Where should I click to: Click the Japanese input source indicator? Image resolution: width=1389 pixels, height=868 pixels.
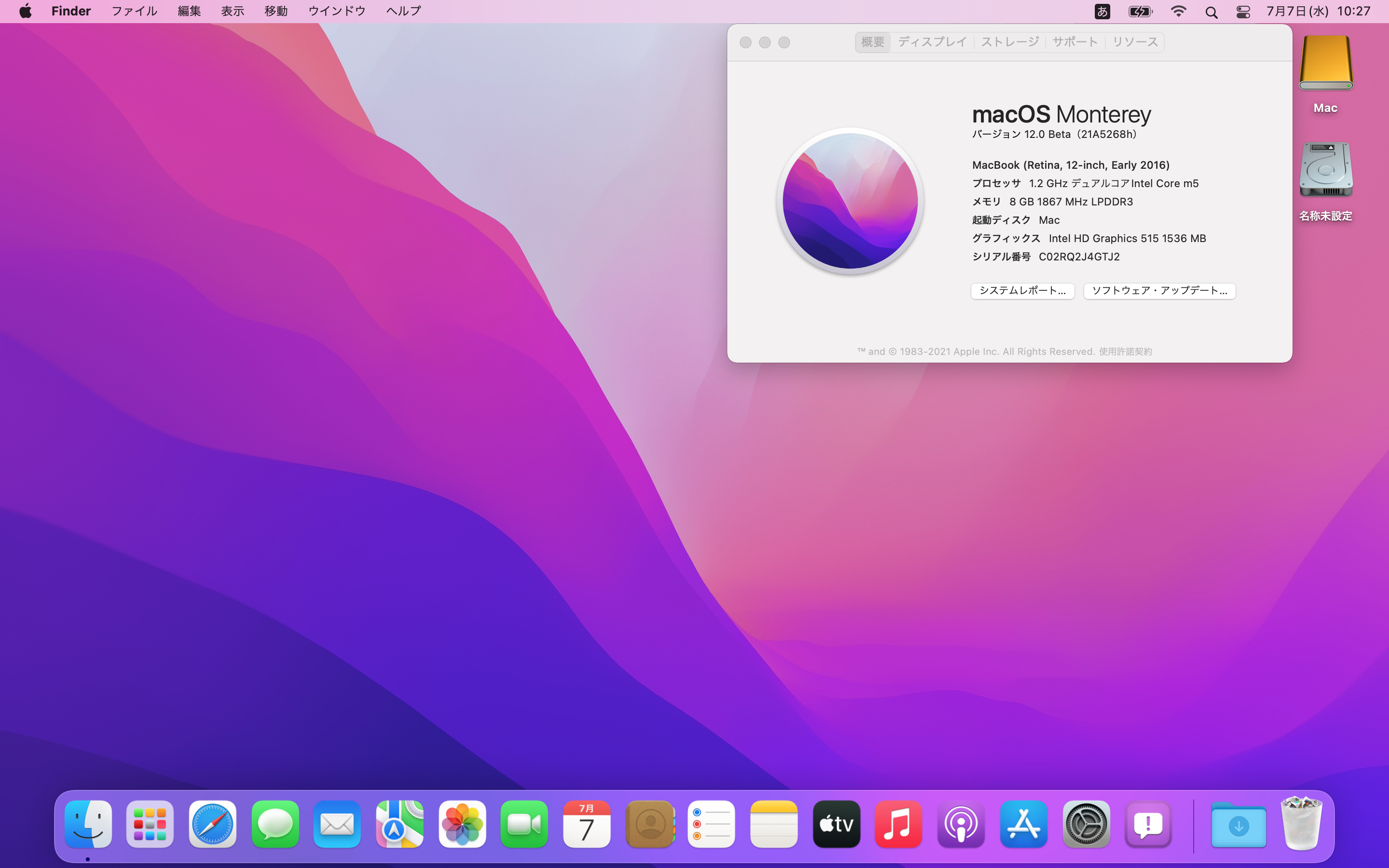tap(1102, 12)
